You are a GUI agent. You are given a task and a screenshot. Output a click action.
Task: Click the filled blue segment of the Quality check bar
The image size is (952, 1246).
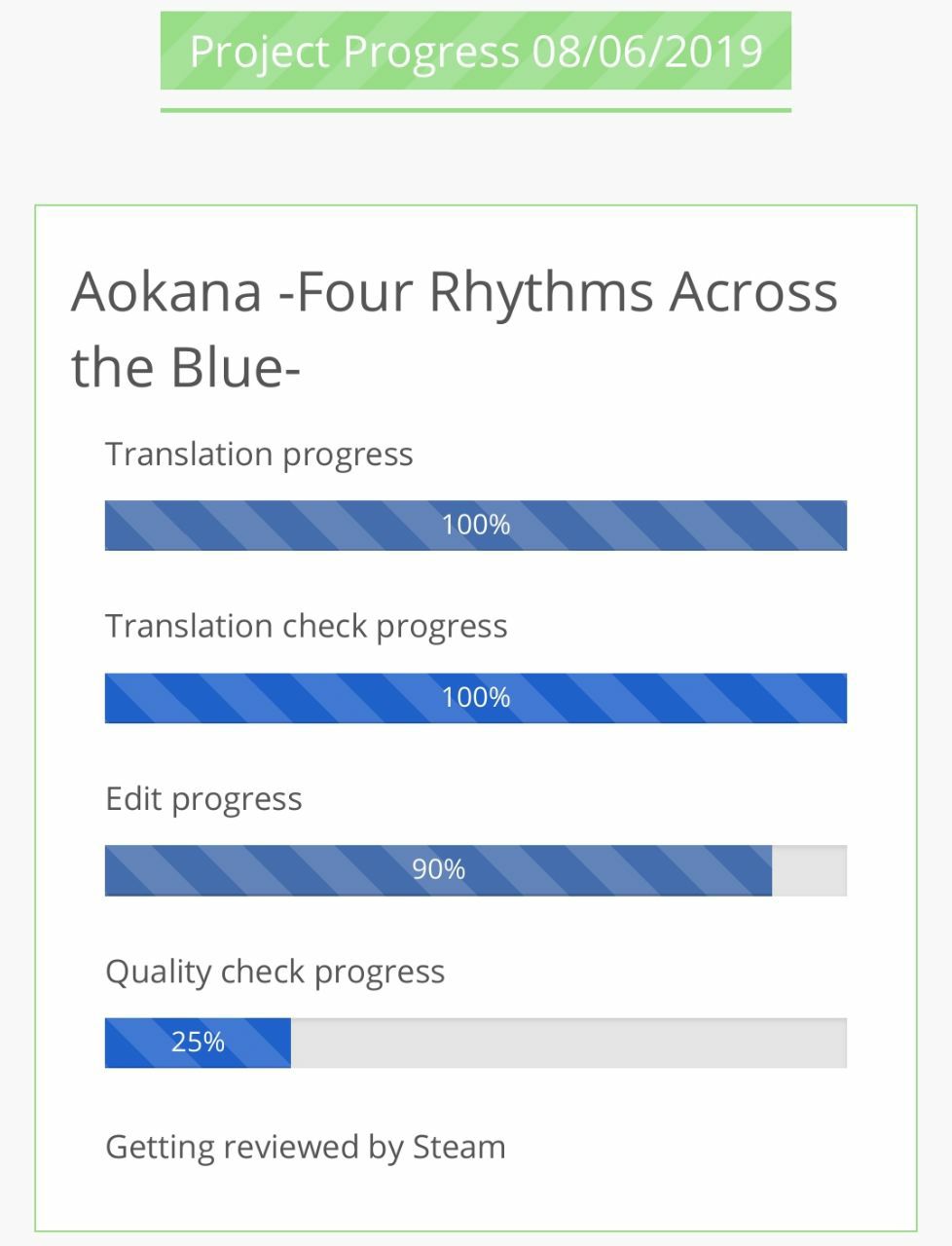coord(198,1043)
